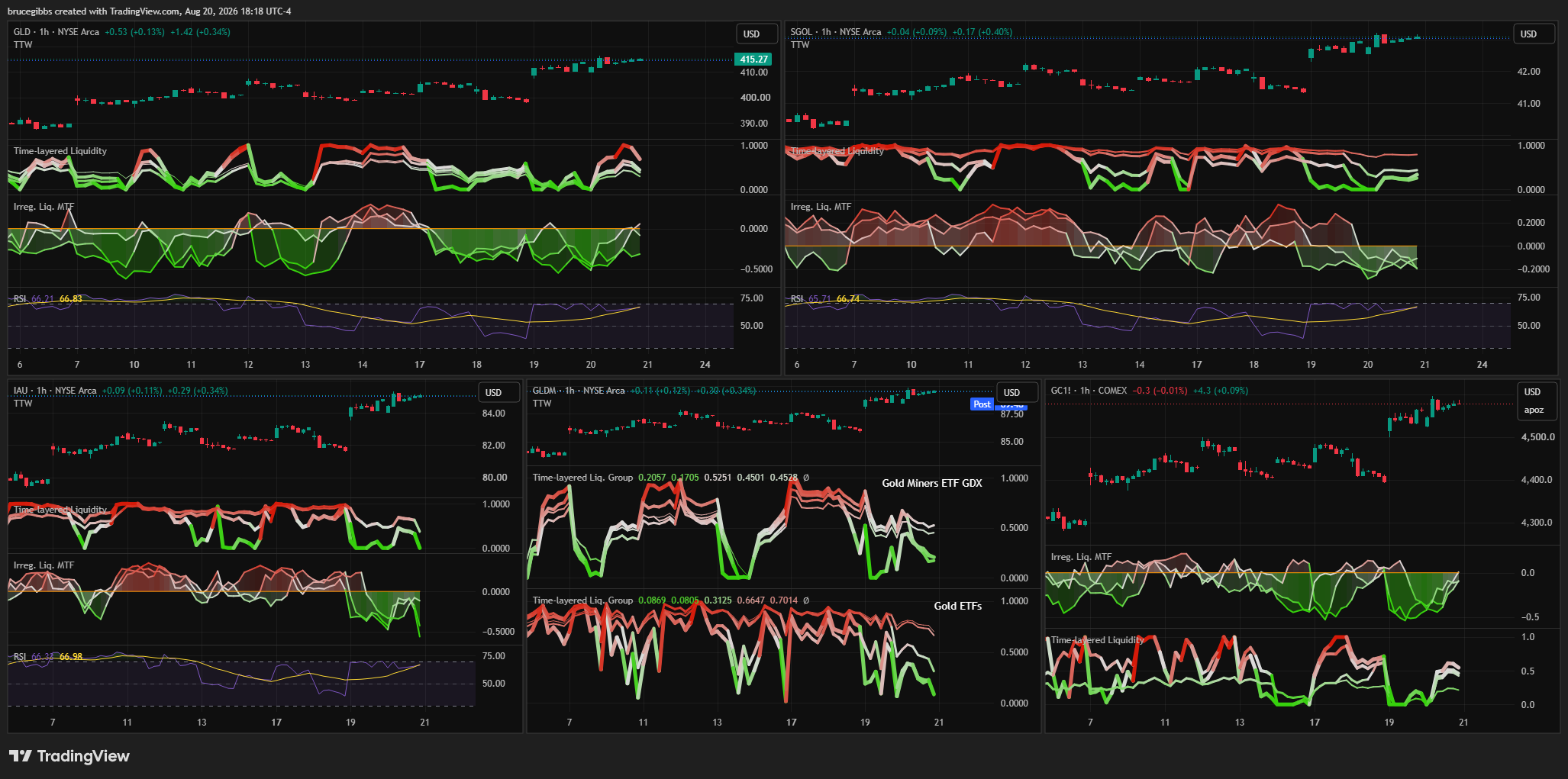Click the −0.3 (−0.01%) change on GC1!

[x=1160, y=391]
